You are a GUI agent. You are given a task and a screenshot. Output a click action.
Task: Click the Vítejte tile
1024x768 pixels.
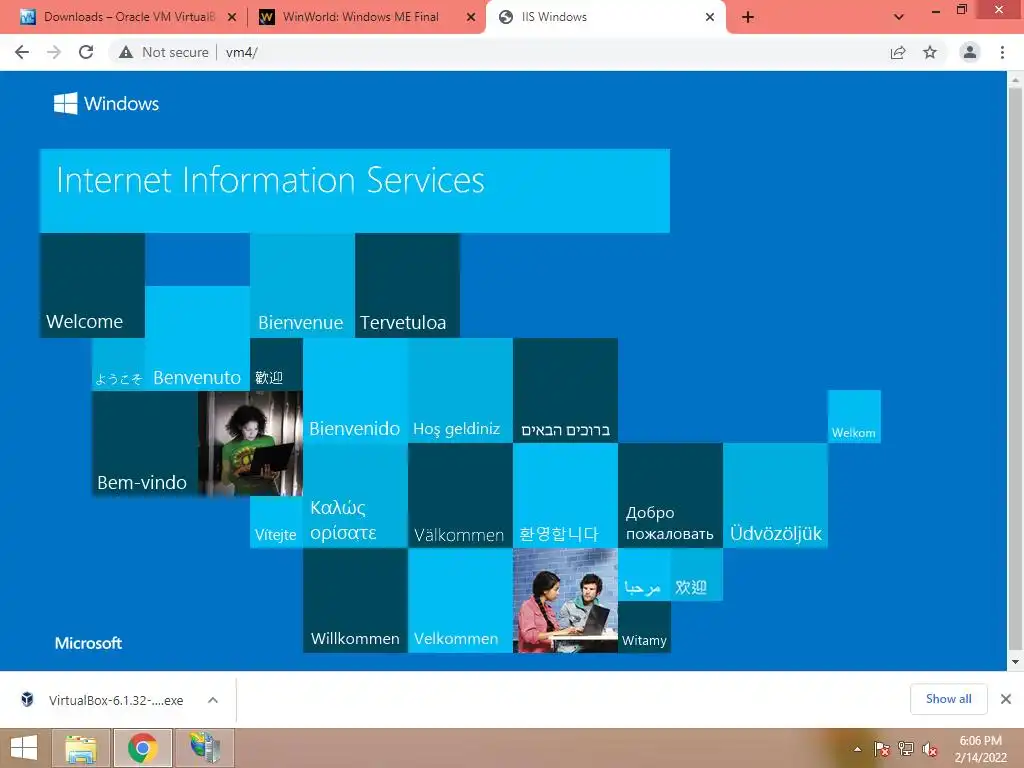coord(276,522)
